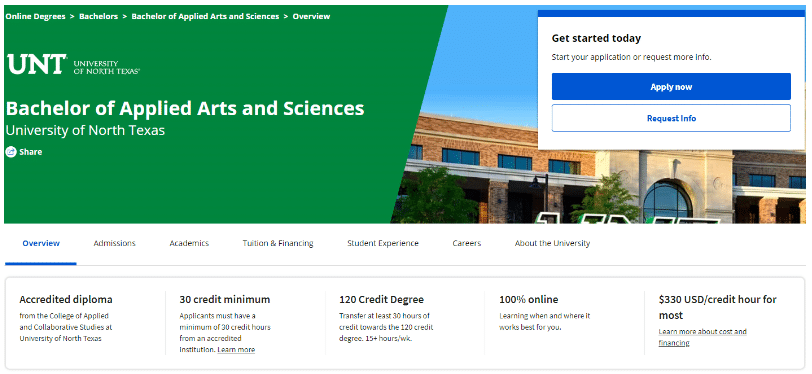Open the Academics tab
The width and height of the screenshot is (812, 374).
point(189,243)
